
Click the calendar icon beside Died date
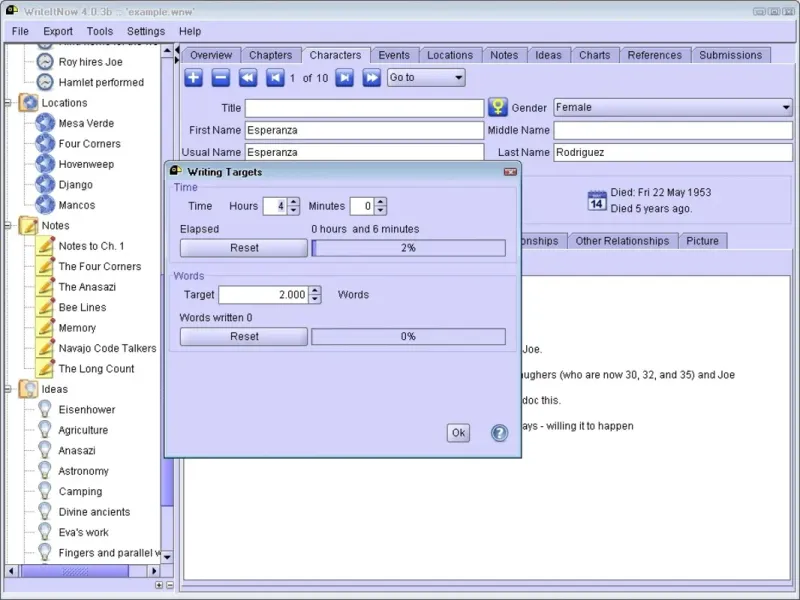click(x=597, y=200)
